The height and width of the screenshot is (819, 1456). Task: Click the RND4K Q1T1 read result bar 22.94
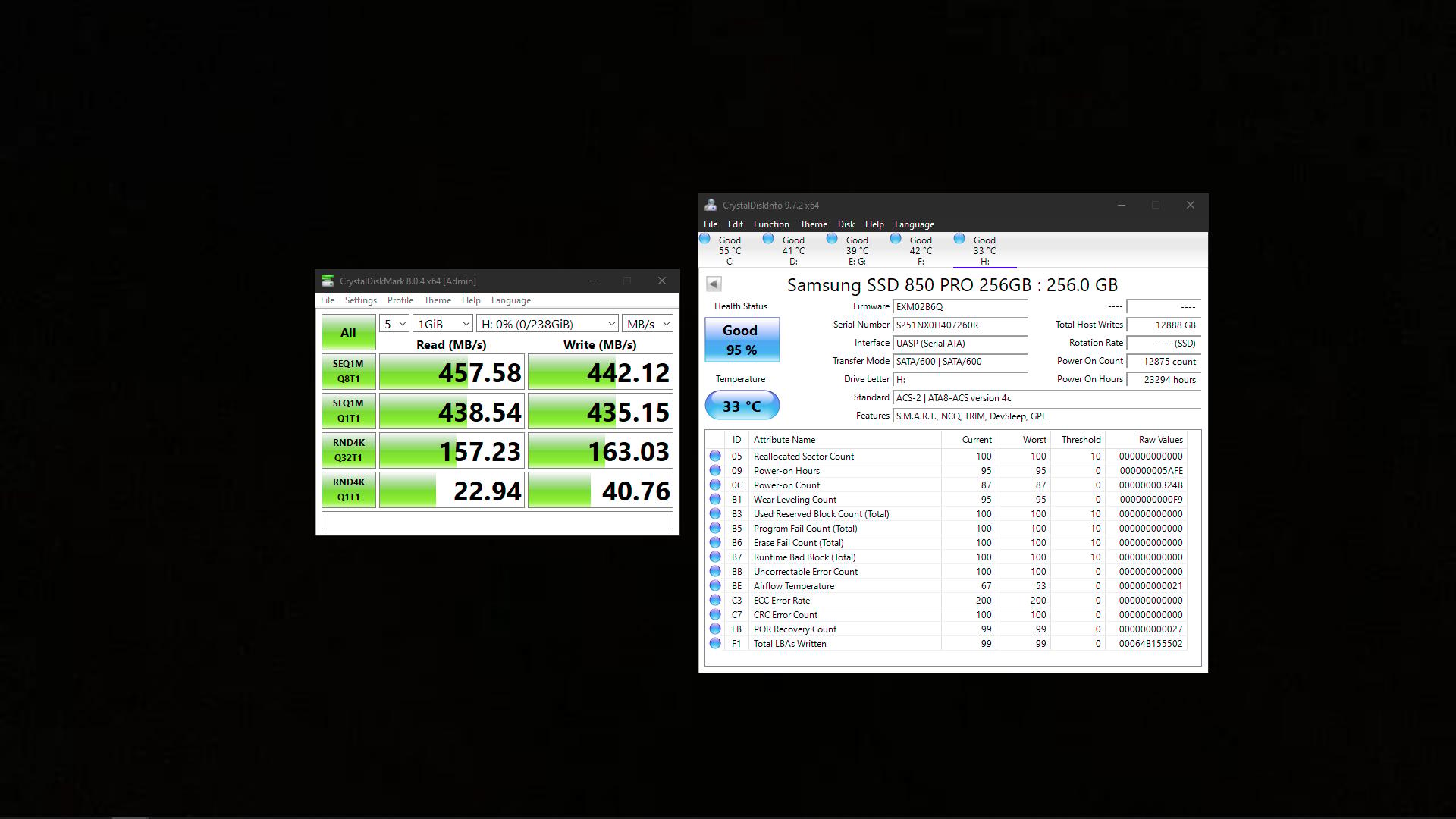click(452, 490)
